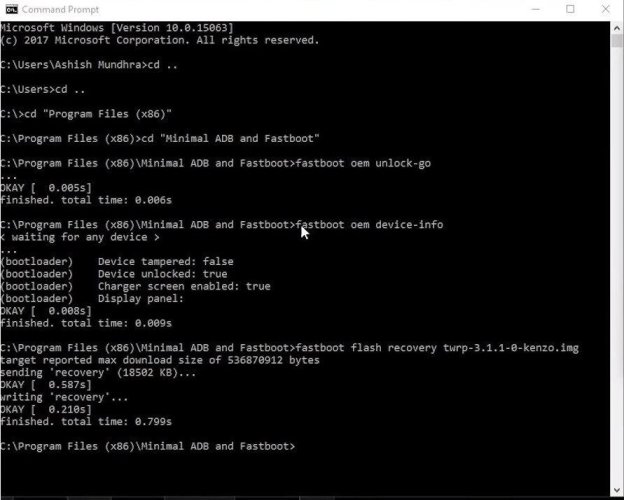
Task: Click the "Microsoft Windows [Version 10.0.15063]" line
Action: (x=117, y=28)
